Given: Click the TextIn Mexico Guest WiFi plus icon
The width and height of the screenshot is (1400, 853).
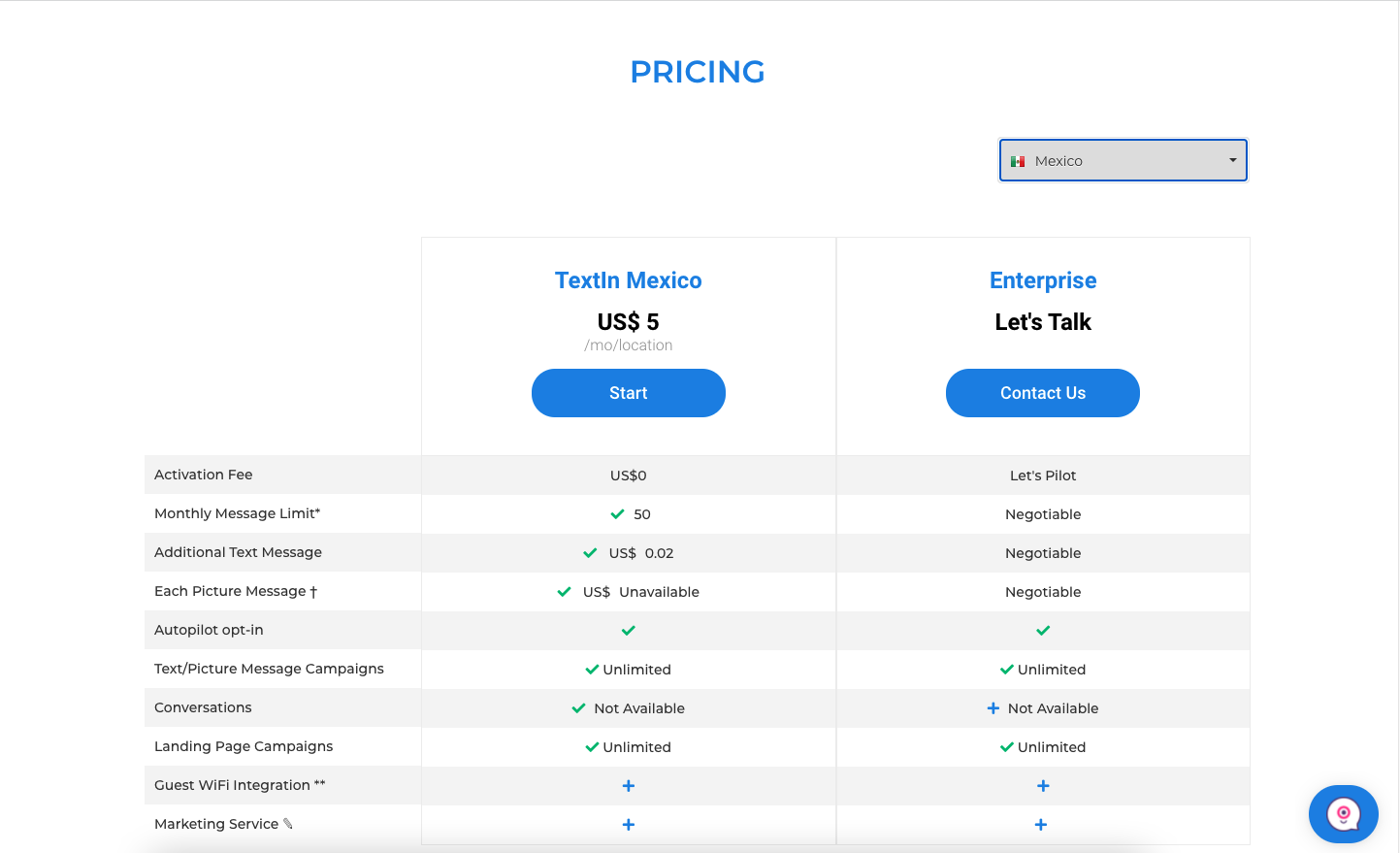Looking at the screenshot, I should point(629,786).
